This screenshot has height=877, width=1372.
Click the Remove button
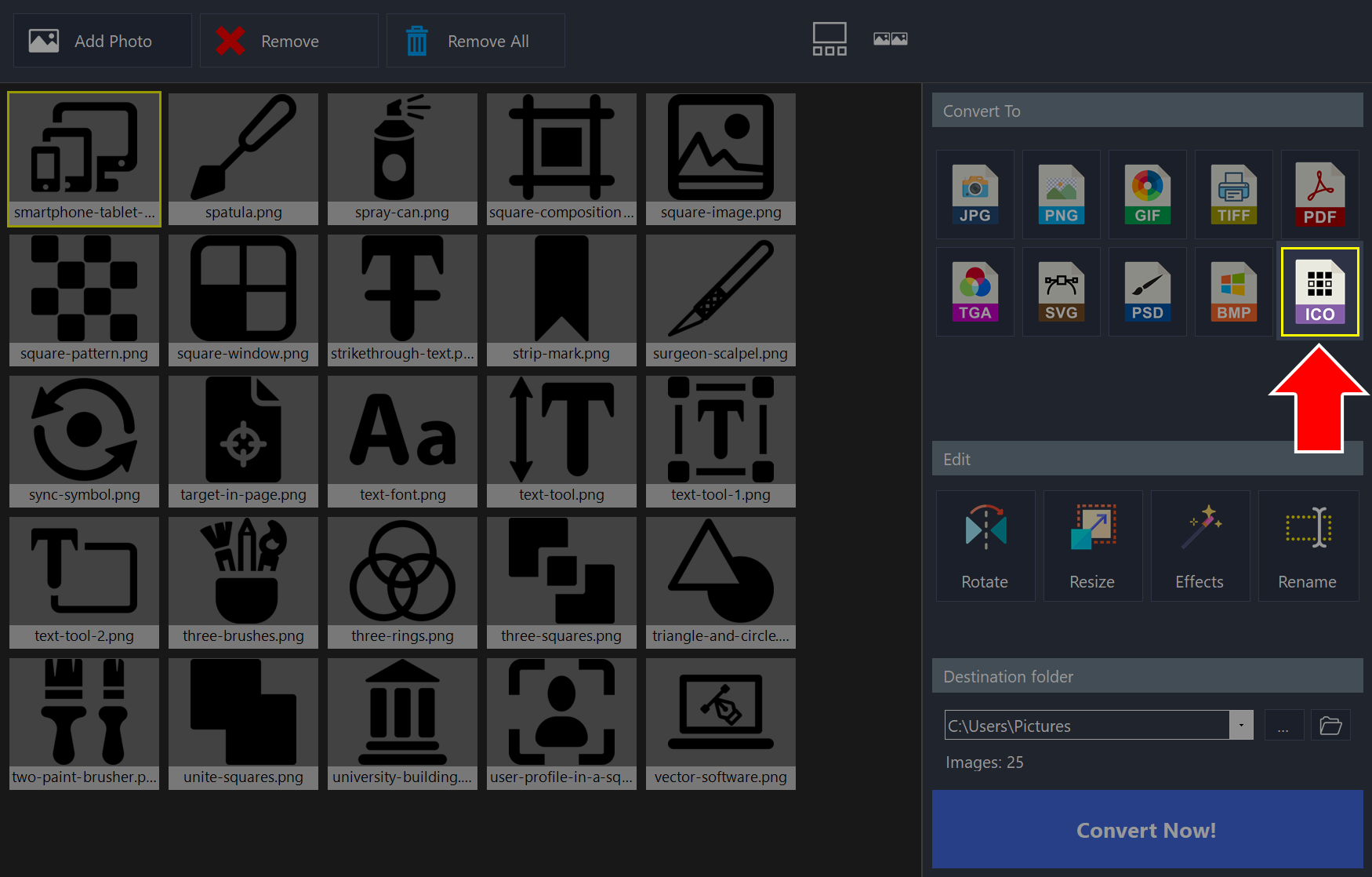(289, 41)
